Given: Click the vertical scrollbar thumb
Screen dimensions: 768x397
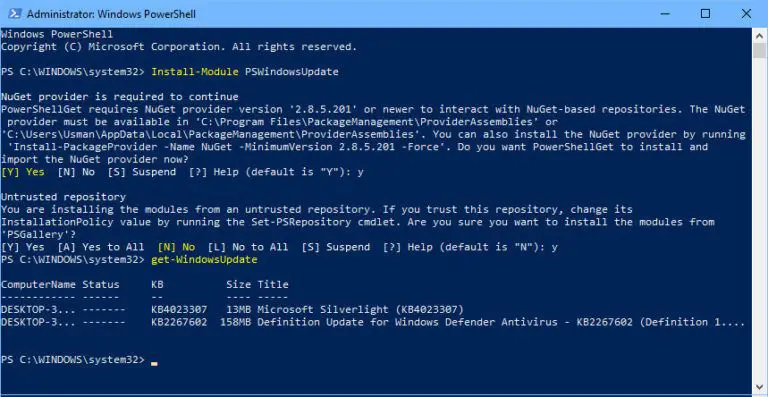Looking at the screenshot, I should pos(759,51).
